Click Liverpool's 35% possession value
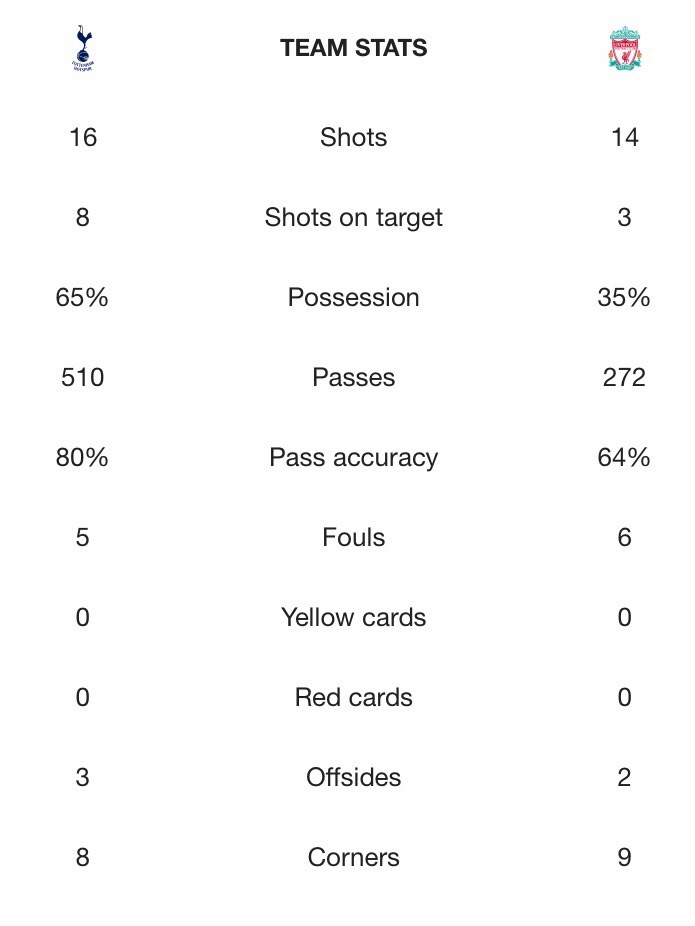 624,297
